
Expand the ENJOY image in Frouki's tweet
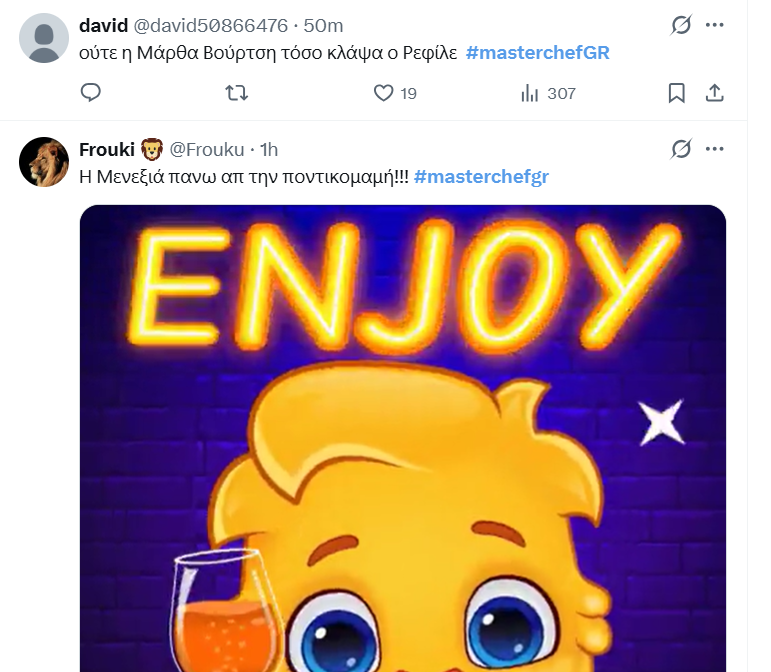point(402,438)
